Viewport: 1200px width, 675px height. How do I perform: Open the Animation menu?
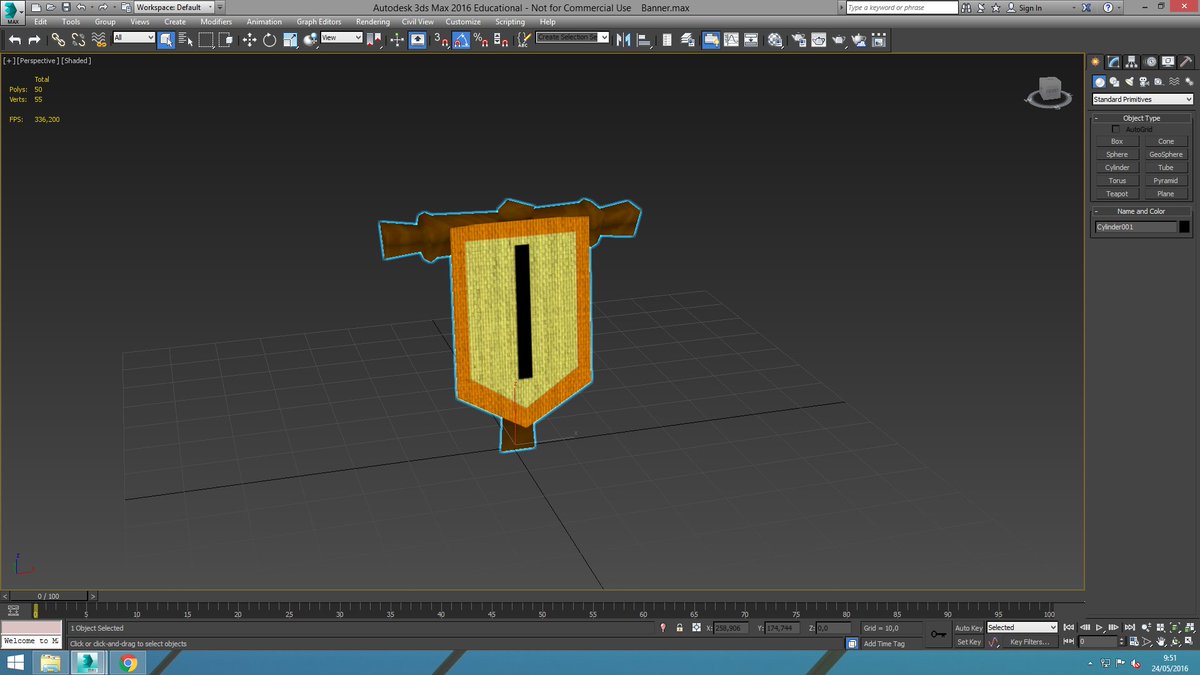(x=264, y=22)
